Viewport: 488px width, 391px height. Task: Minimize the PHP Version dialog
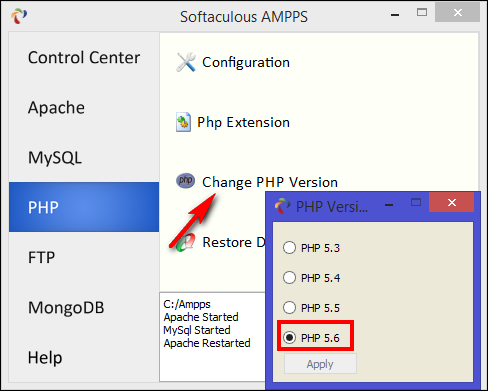(389, 205)
